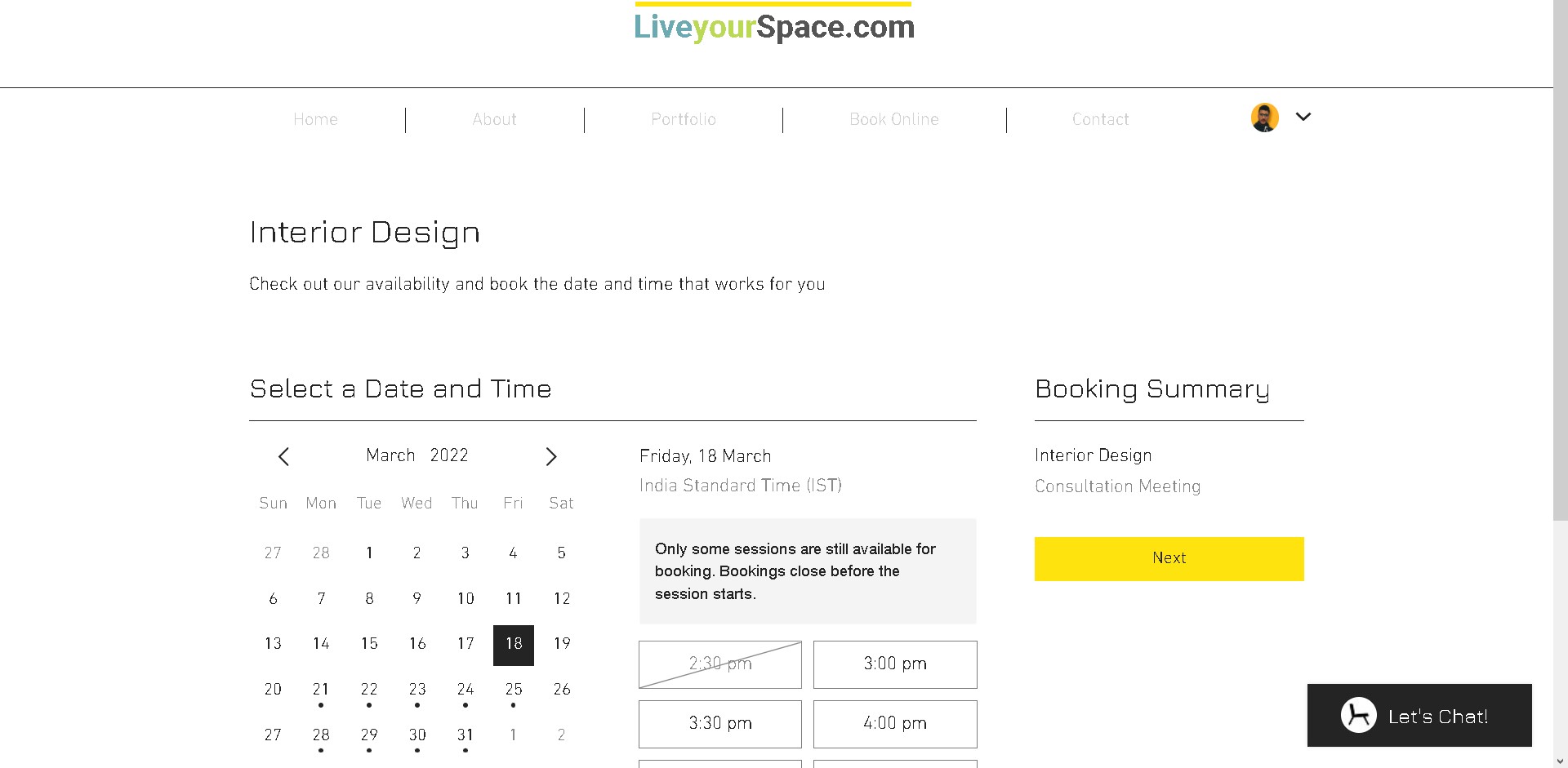Image resolution: width=1568 pixels, height=768 pixels.
Task: Select March 25 on the calendar
Action: (513, 690)
